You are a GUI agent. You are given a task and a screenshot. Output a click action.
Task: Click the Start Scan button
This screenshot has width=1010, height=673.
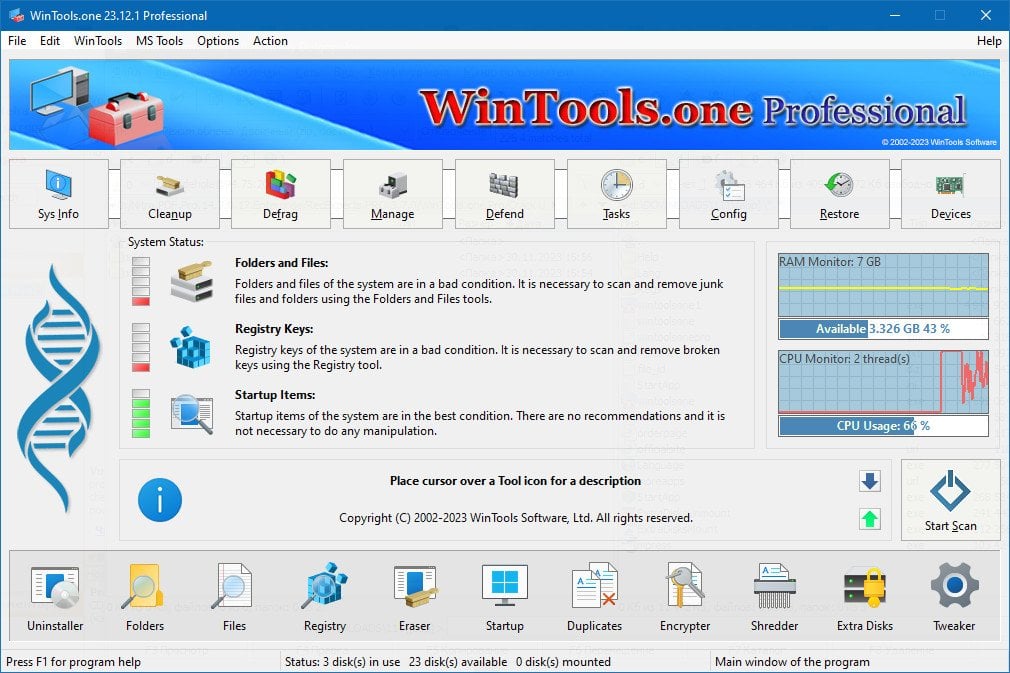click(950, 498)
